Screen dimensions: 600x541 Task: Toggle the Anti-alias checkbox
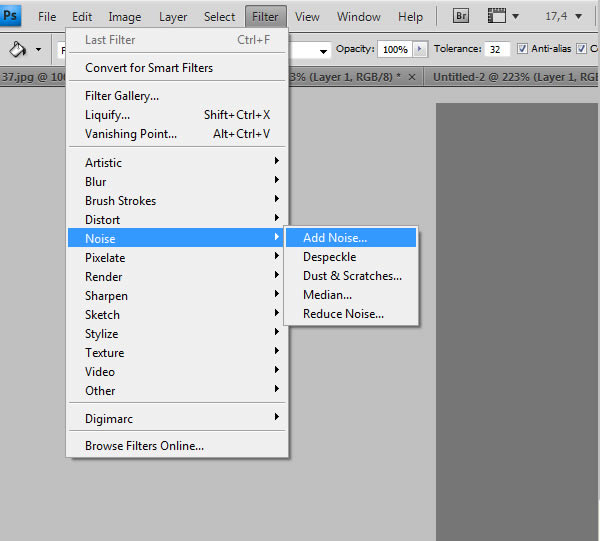522,49
